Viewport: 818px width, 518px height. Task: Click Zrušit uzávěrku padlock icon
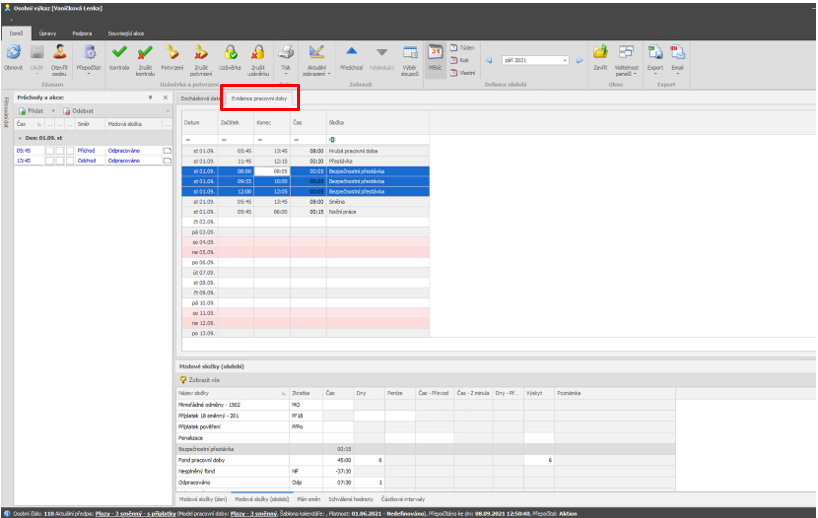click(258, 52)
